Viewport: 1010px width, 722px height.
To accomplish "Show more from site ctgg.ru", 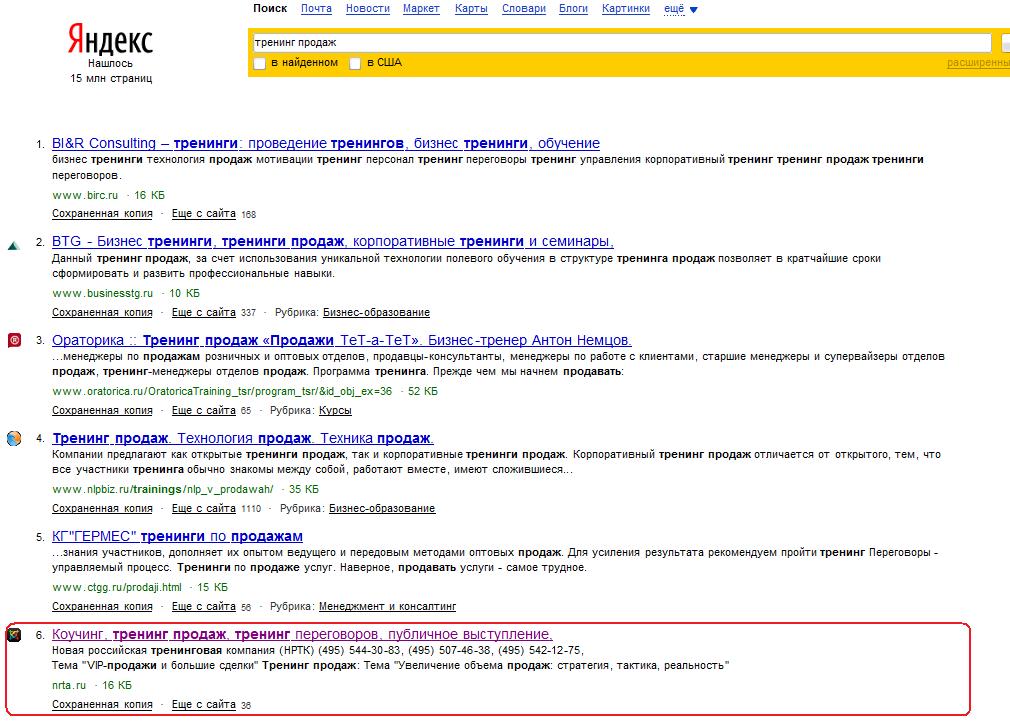I will (204, 606).
